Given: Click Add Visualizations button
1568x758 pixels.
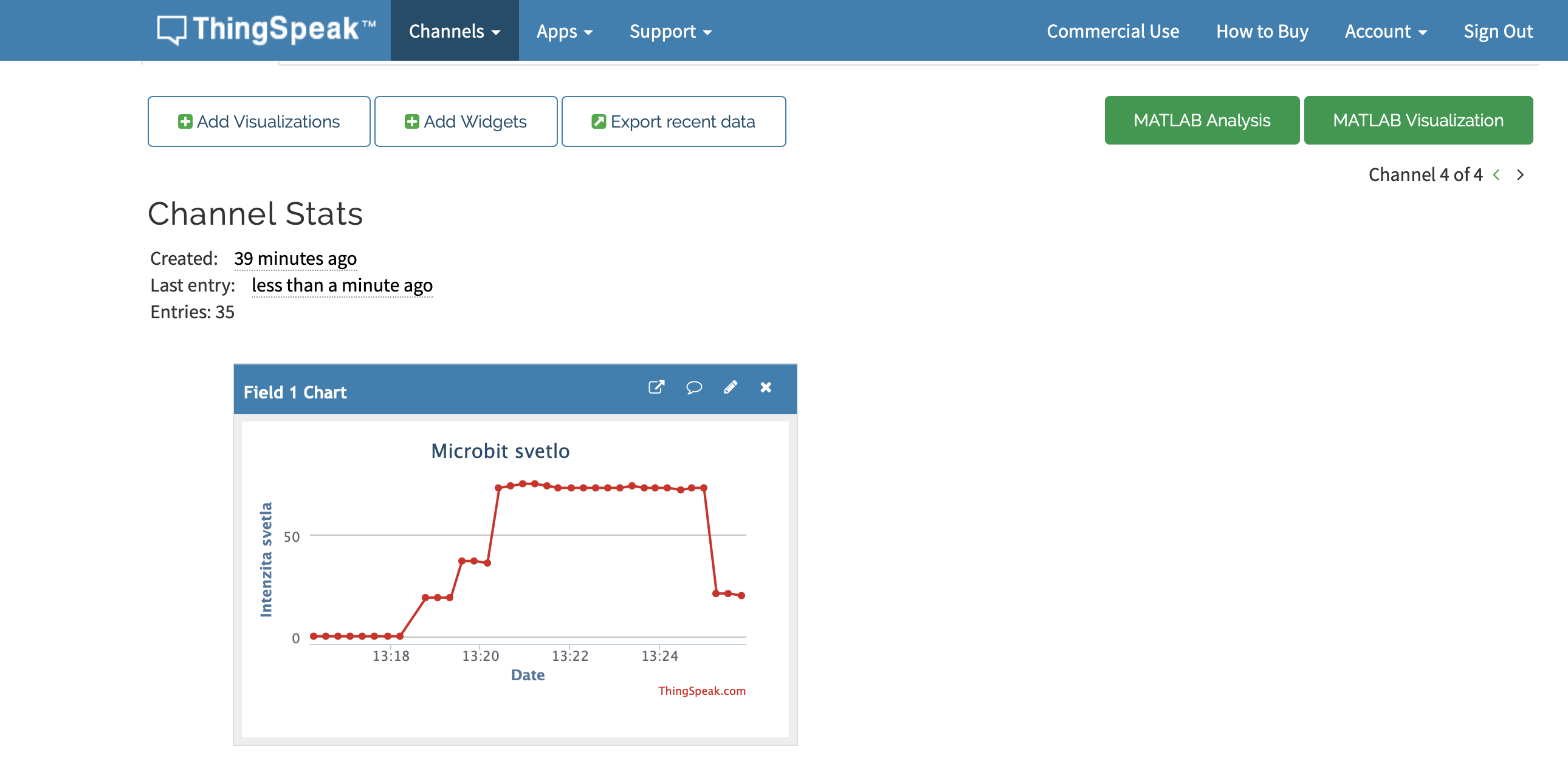Looking at the screenshot, I should pyautogui.click(x=259, y=121).
